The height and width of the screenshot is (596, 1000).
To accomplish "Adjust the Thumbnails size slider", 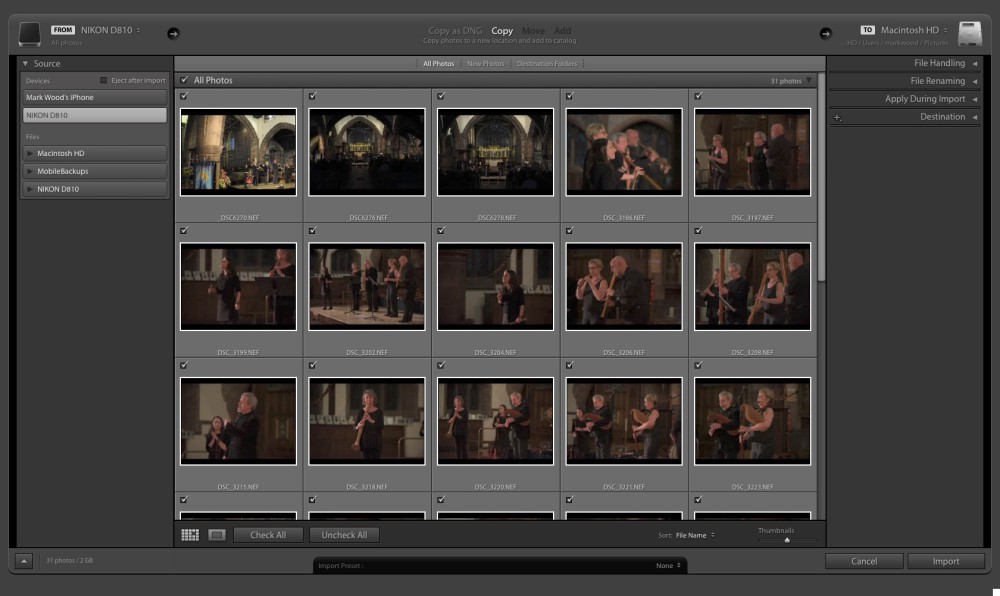I will tap(787, 540).
